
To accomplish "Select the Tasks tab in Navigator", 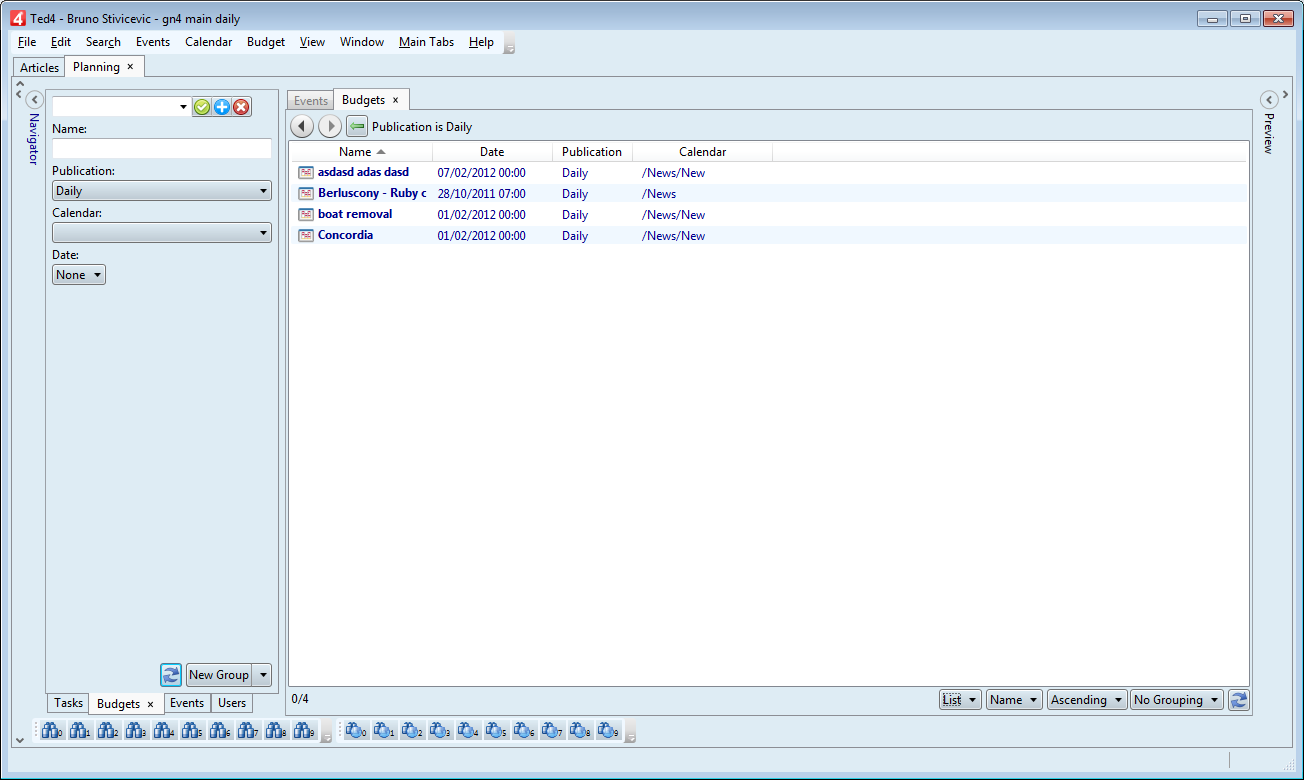I will pyautogui.click(x=68, y=703).
